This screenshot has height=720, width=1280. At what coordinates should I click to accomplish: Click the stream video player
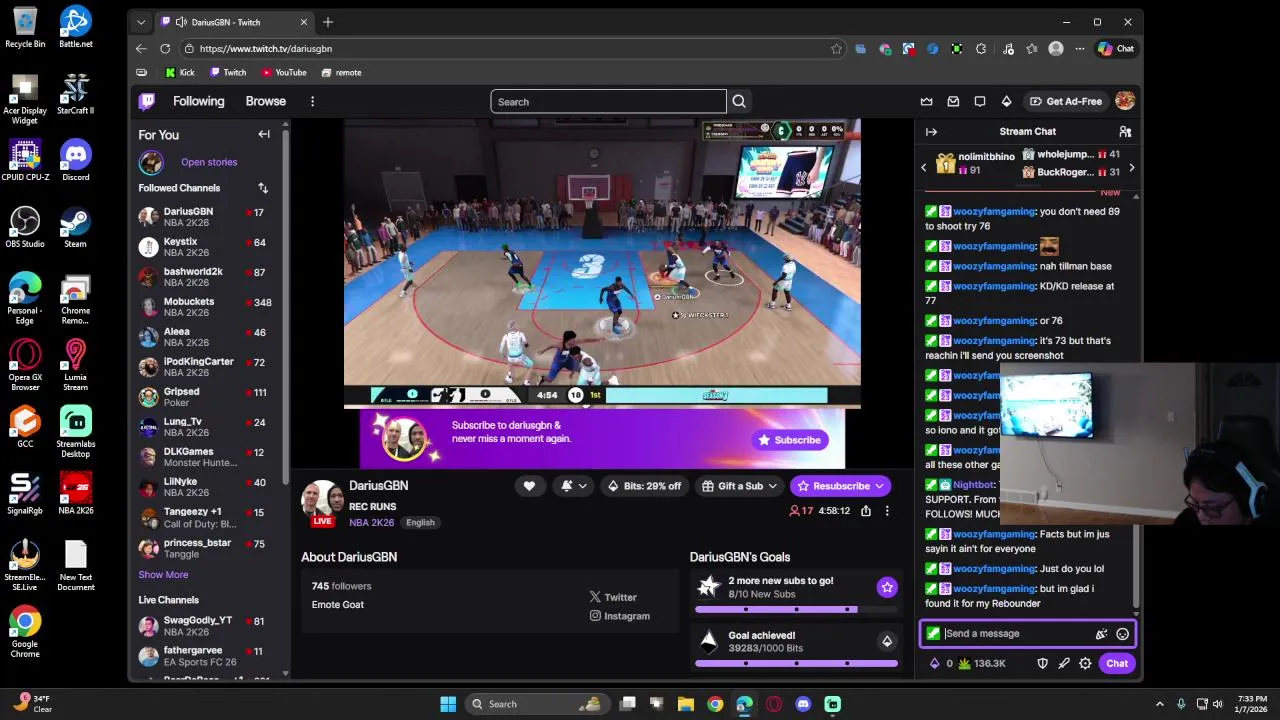coord(602,263)
